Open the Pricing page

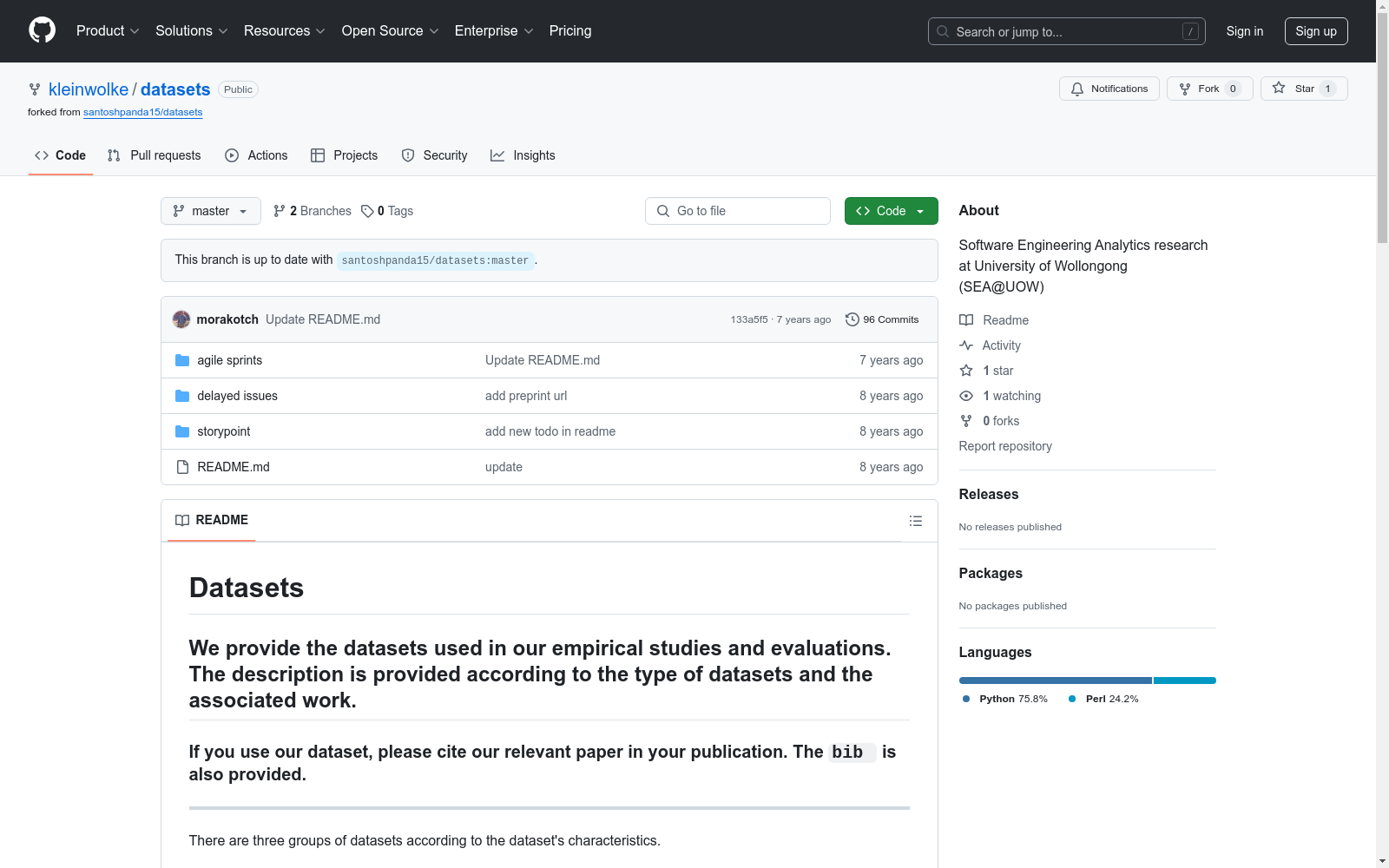(570, 30)
